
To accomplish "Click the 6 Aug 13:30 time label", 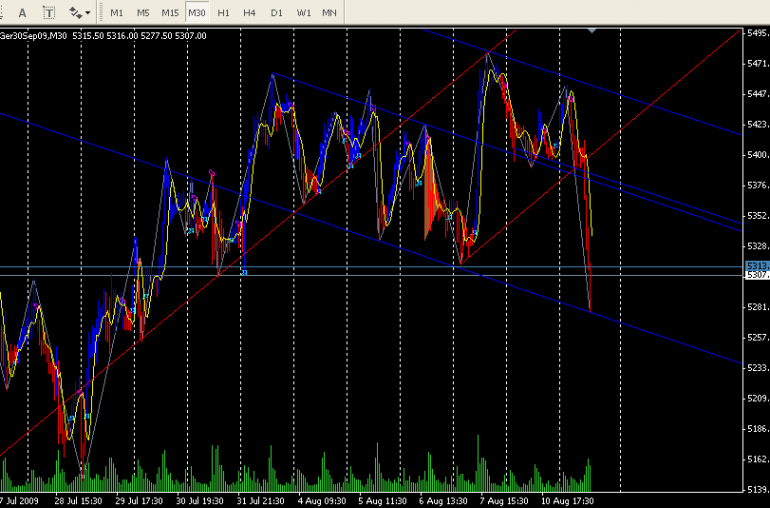I will click(443, 501).
